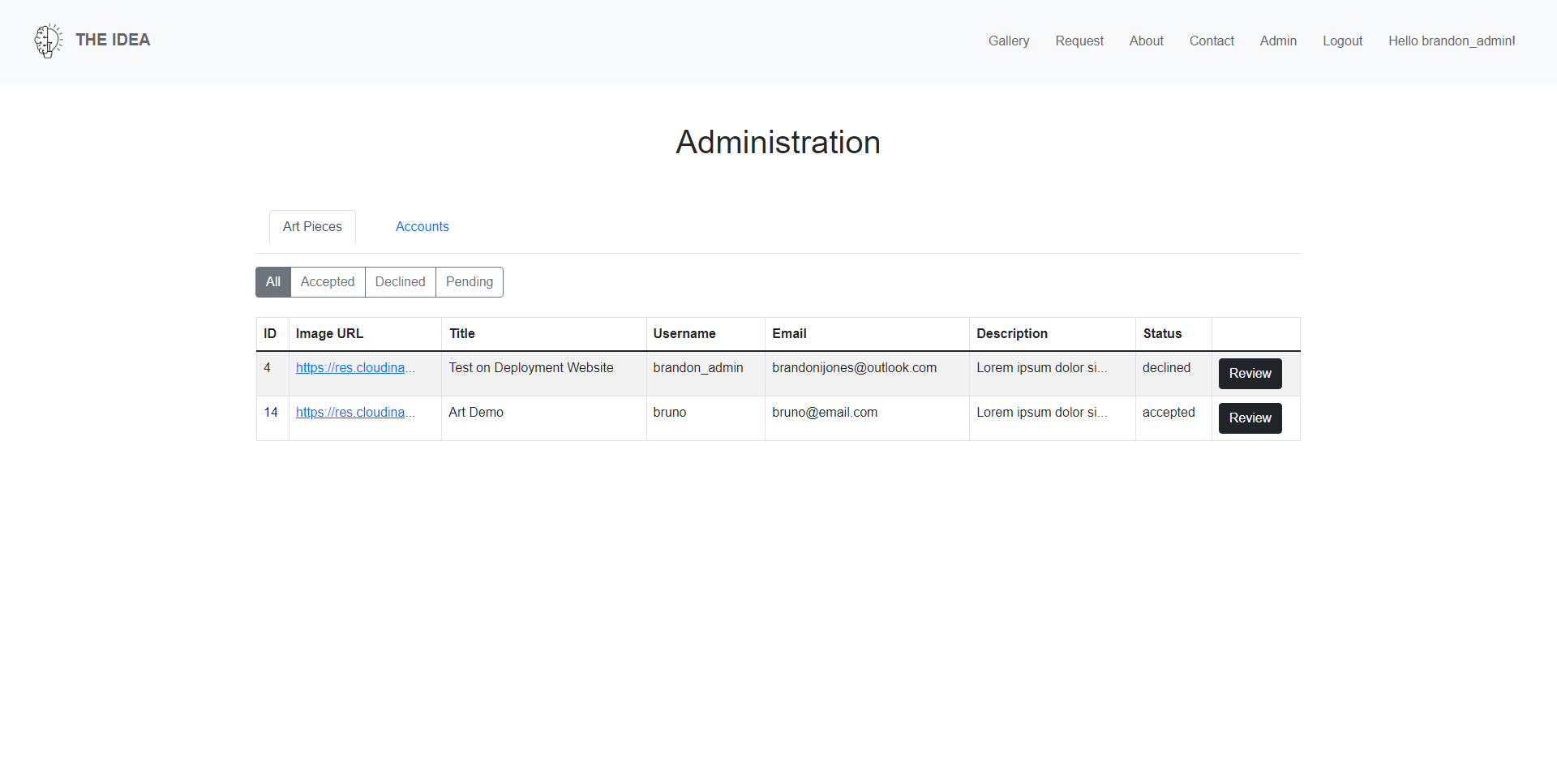The image size is (1557, 784).
Task: Open image URL for Art Demo
Action: [x=354, y=412]
